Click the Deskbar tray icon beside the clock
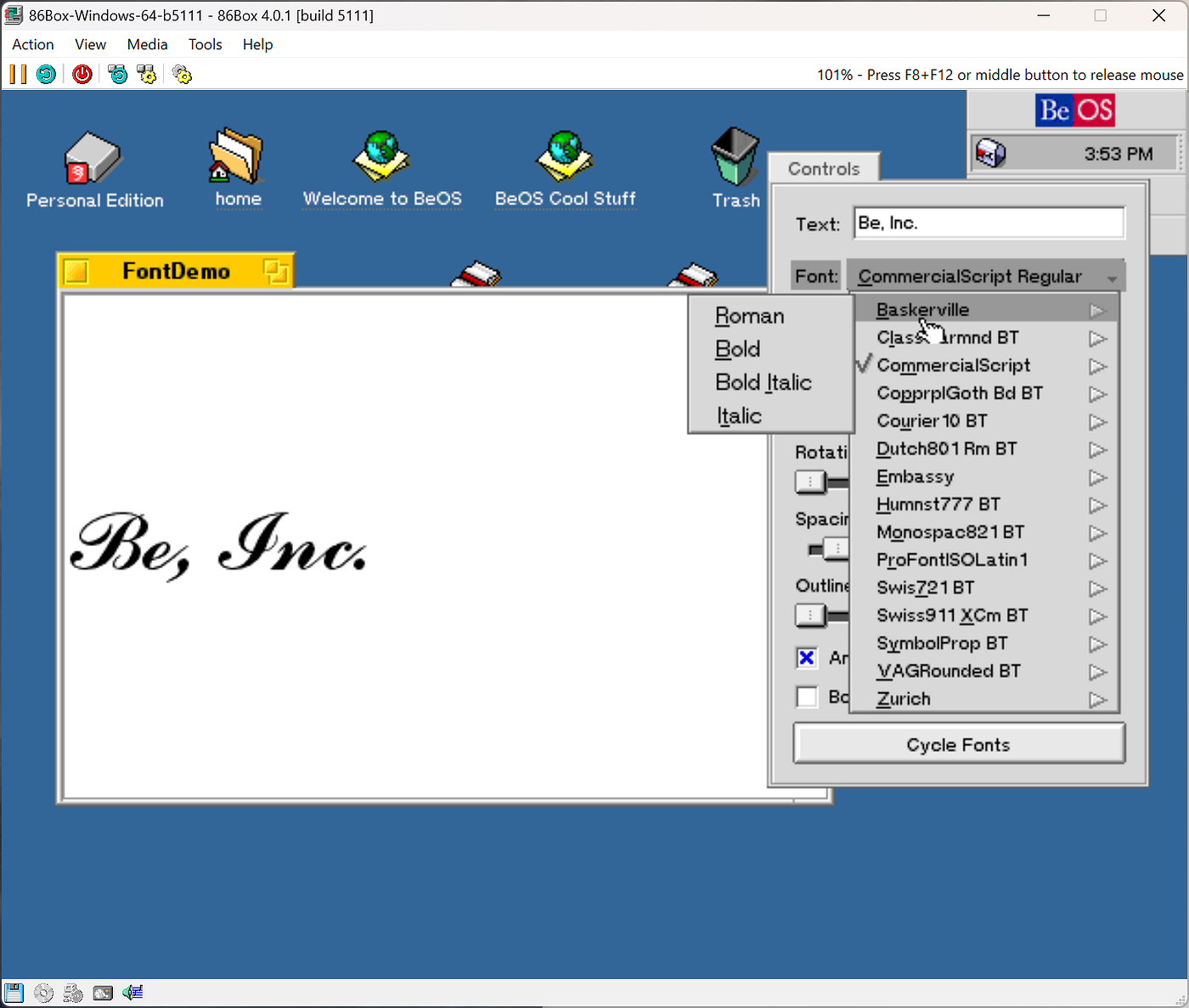The height and width of the screenshot is (1008, 1189). tap(990, 154)
